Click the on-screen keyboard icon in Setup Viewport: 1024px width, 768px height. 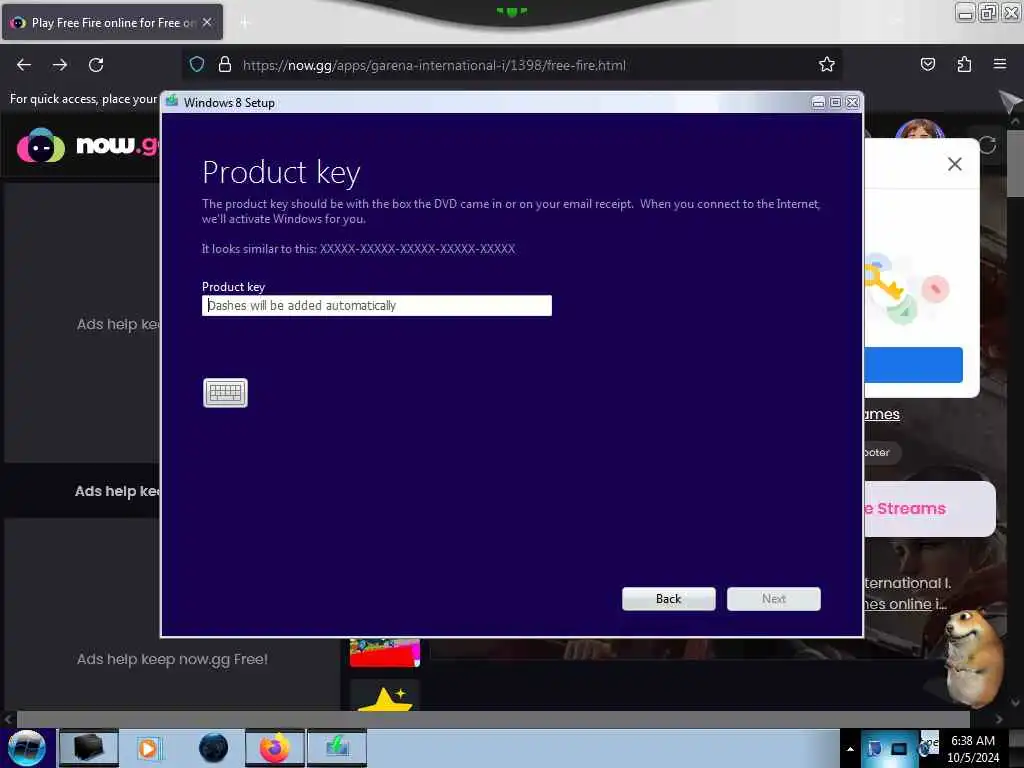[225, 392]
